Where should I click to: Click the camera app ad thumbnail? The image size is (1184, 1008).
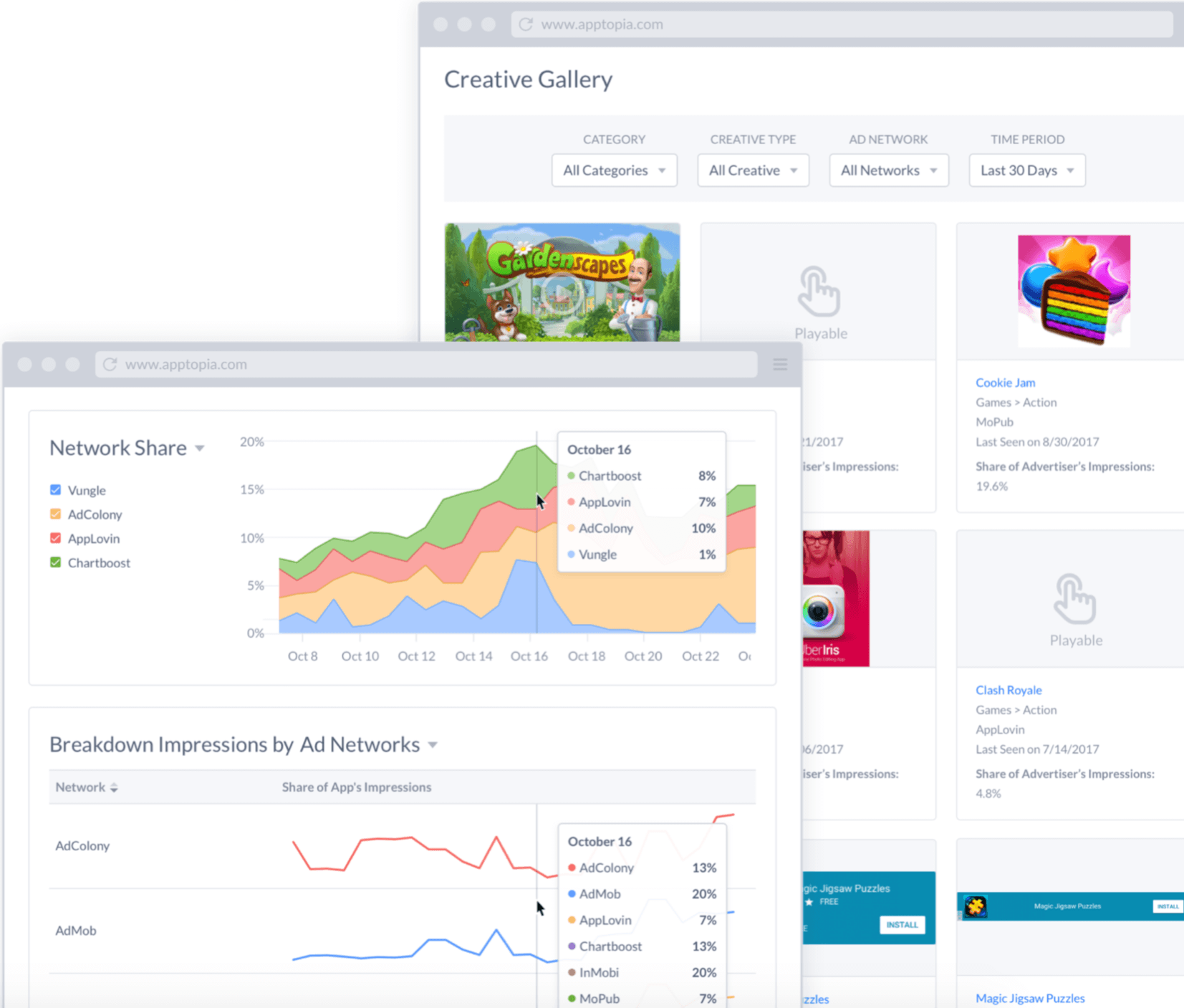coord(835,598)
